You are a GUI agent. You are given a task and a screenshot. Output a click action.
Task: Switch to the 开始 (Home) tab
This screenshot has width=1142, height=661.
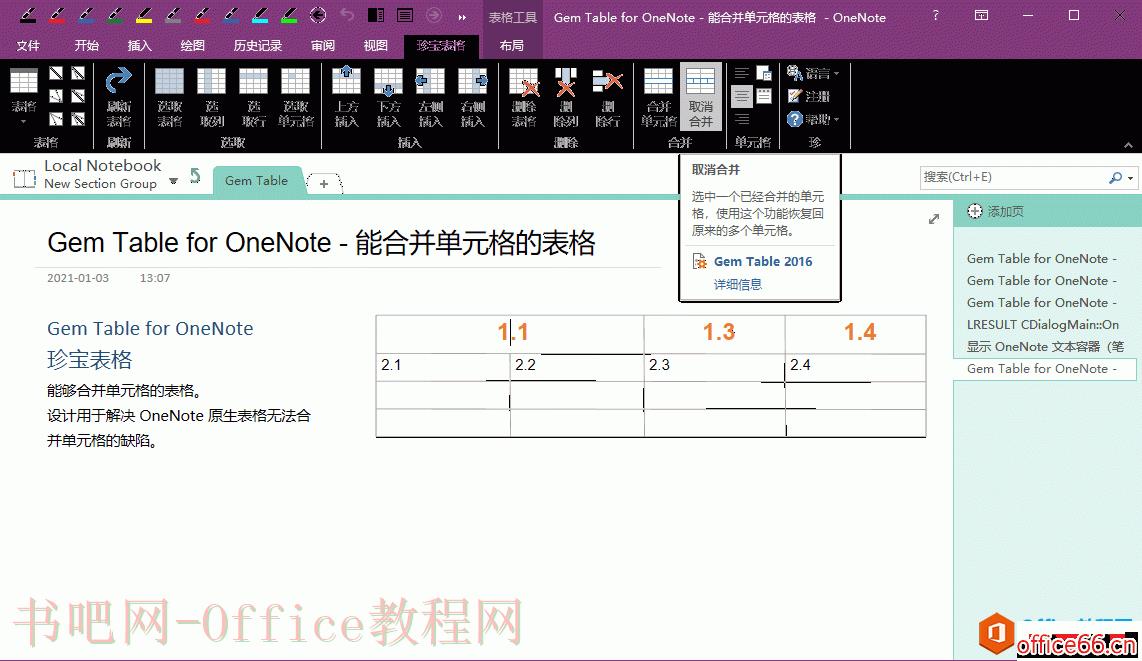click(86, 45)
